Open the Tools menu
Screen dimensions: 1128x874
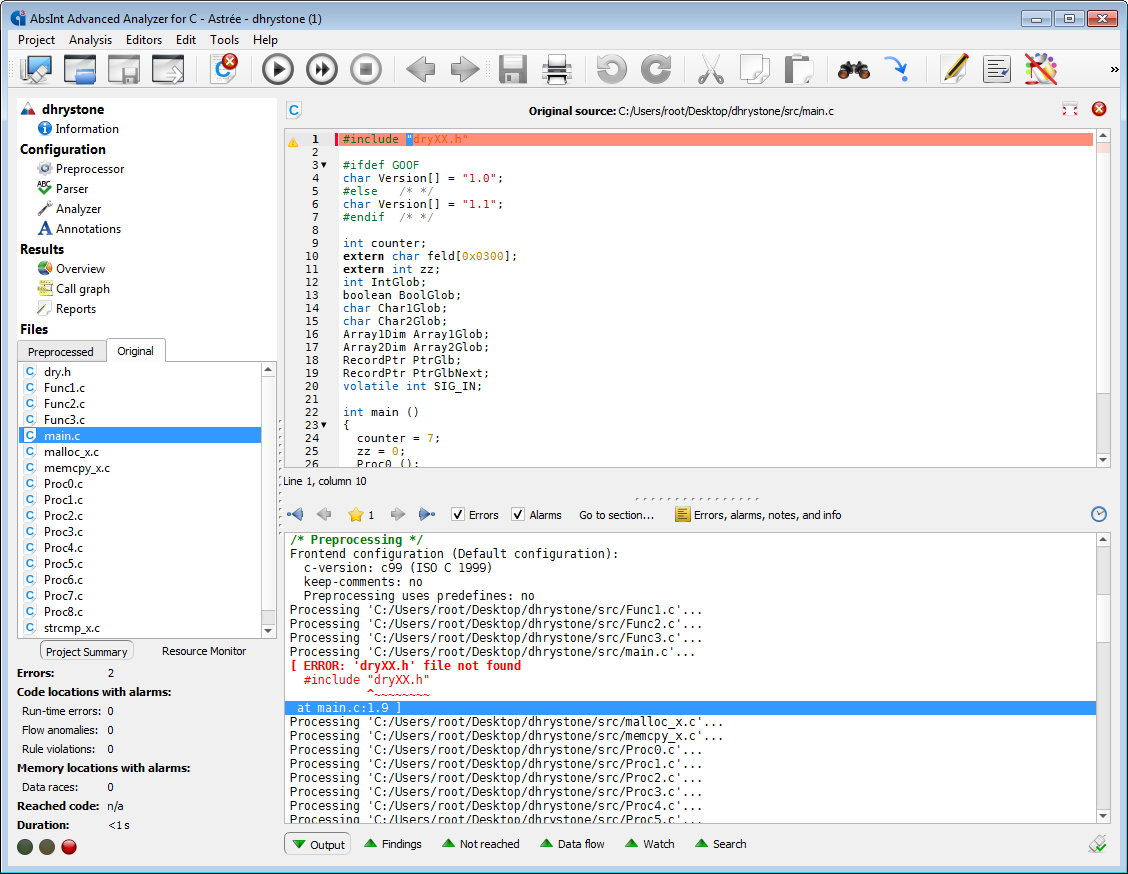point(224,40)
